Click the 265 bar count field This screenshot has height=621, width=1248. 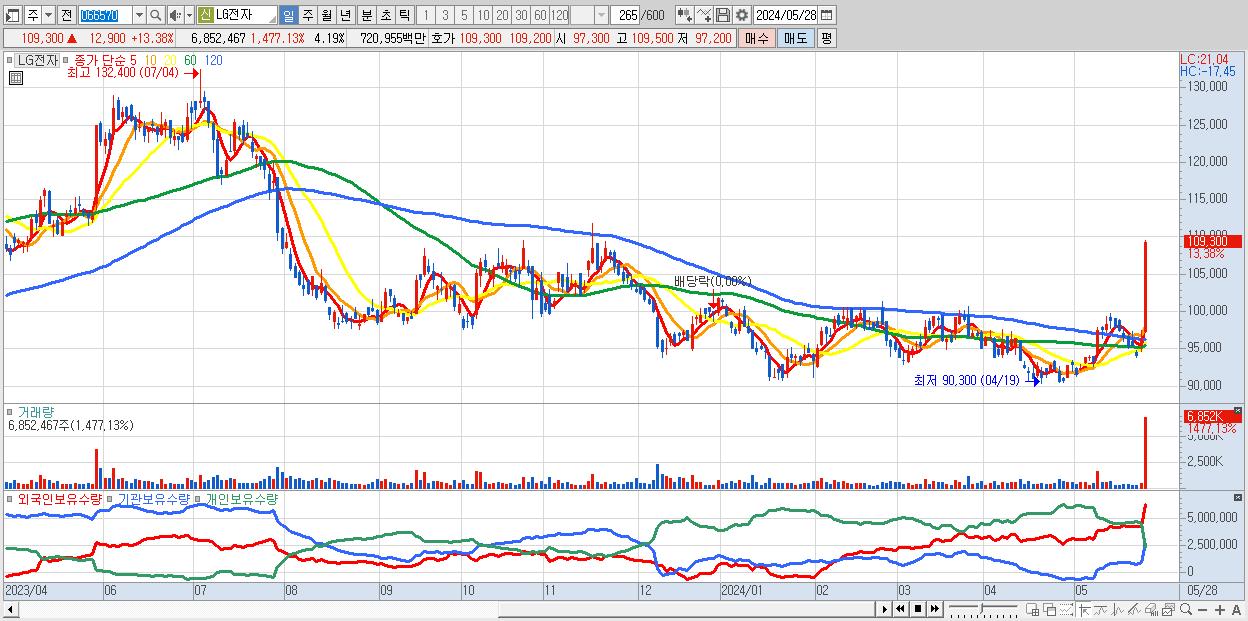[627, 15]
